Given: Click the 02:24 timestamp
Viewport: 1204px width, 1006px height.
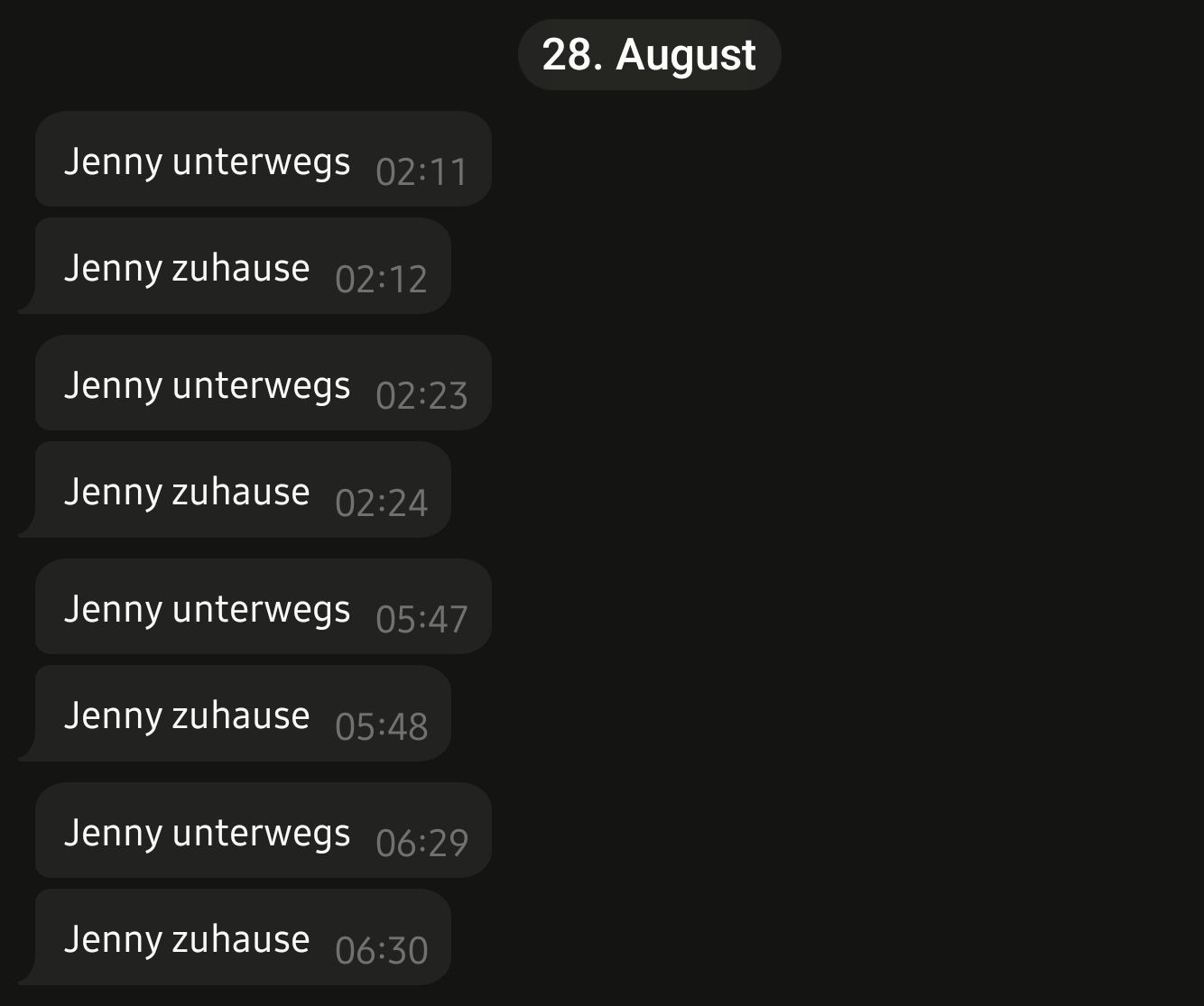Looking at the screenshot, I should [x=381, y=503].
